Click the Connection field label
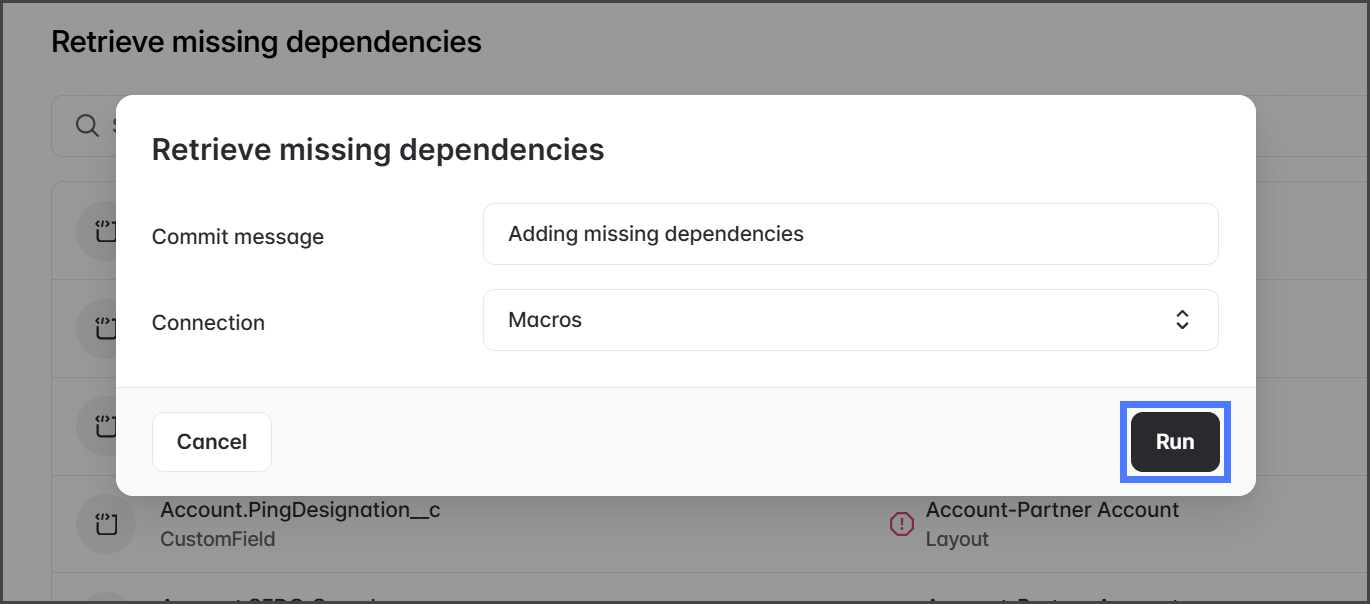 coord(208,323)
